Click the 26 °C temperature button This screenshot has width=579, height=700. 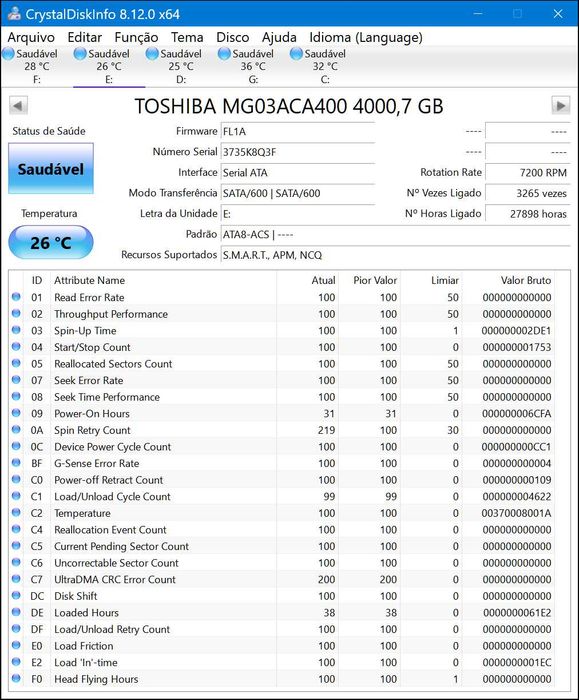click(51, 242)
